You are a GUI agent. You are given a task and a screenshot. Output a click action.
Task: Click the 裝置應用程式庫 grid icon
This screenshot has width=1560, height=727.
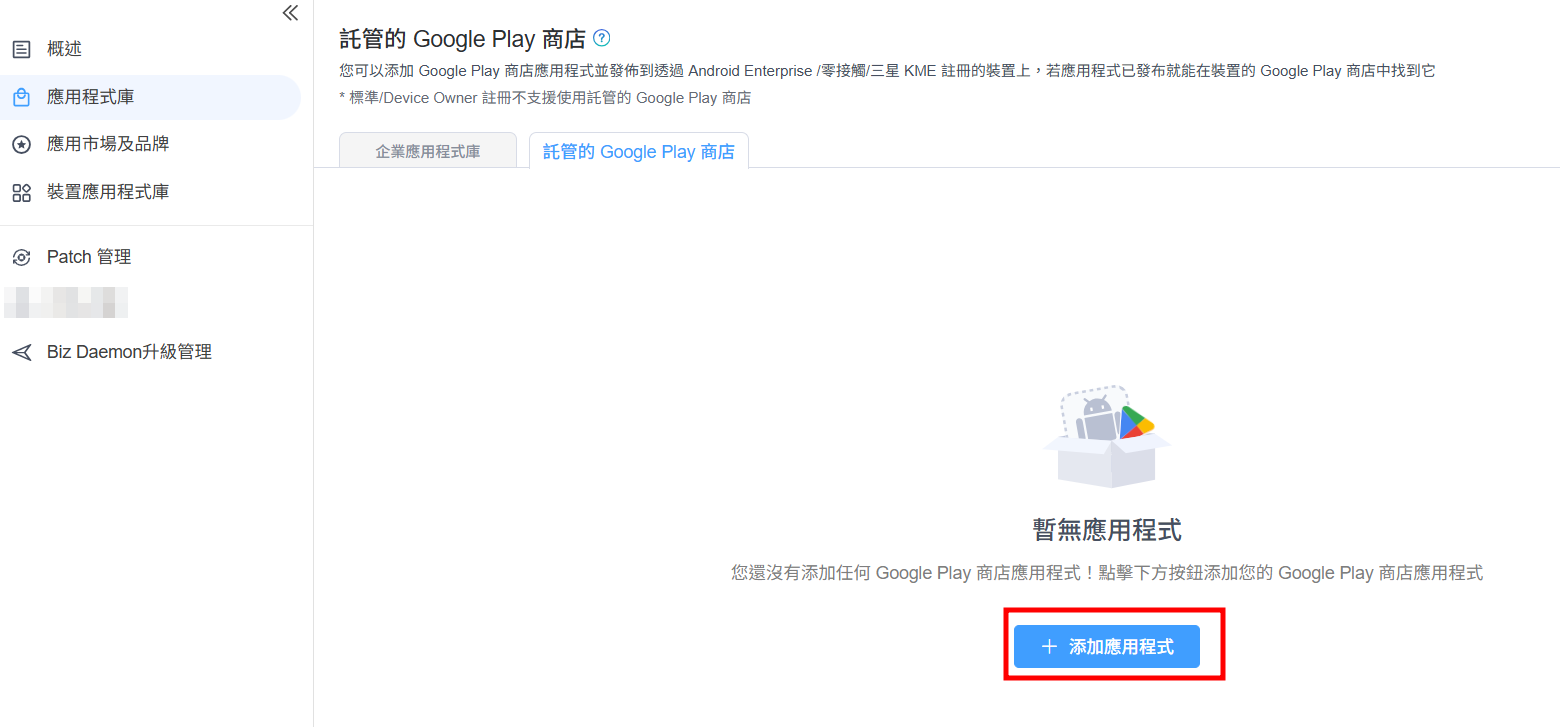coord(21,192)
